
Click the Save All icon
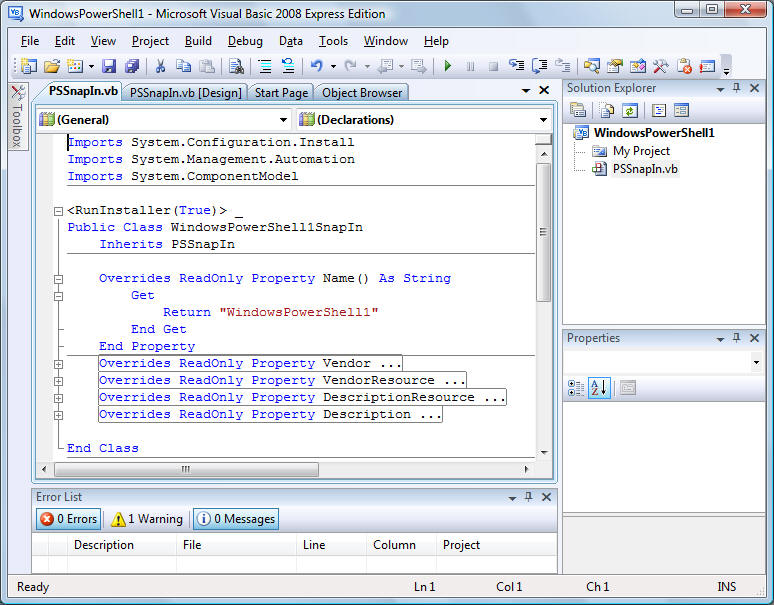[x=132, y=66]
